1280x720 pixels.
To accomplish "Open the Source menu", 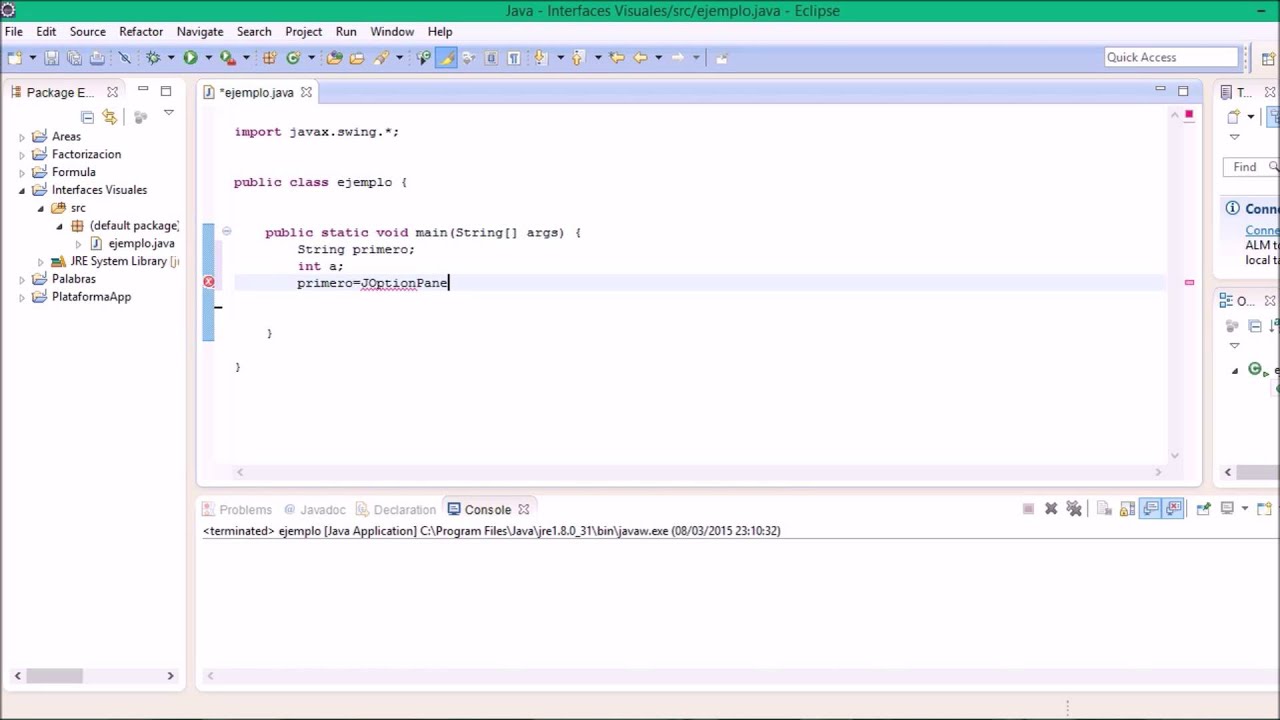I will (x=88, y=32).
